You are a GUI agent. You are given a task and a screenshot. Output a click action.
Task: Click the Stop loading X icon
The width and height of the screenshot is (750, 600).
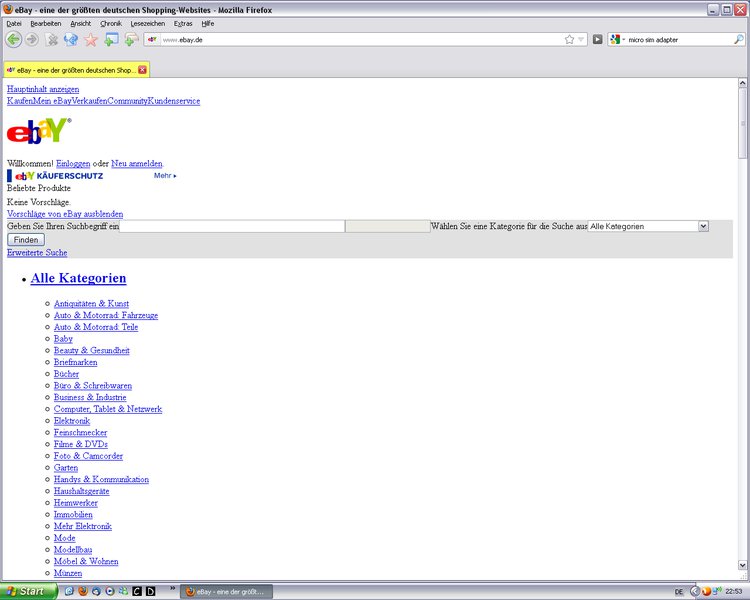coord(52,40)
